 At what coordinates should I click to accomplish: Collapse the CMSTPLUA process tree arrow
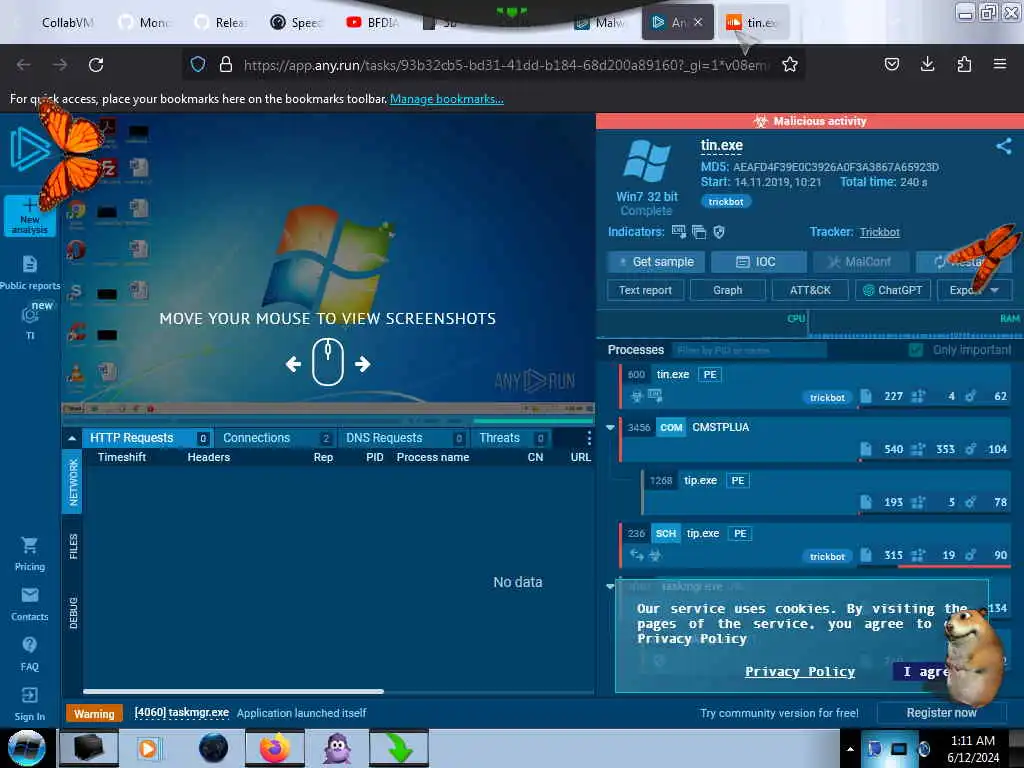coord(610,427)
